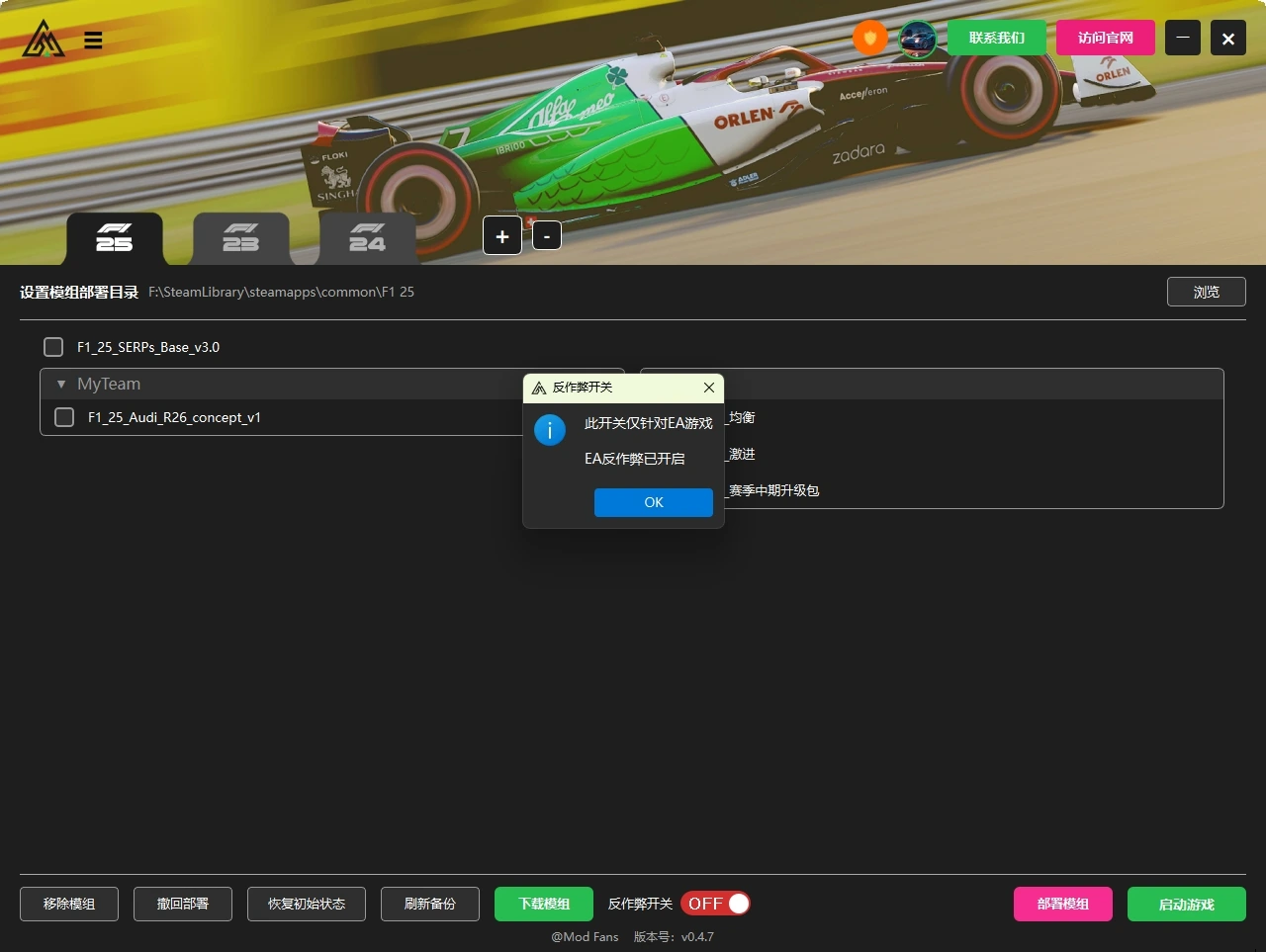Check the F1_25_Audi_R26_concept_v1 checkbox
The width and height of the screenshot is (1266, 952).
click(x=64, y=417)
